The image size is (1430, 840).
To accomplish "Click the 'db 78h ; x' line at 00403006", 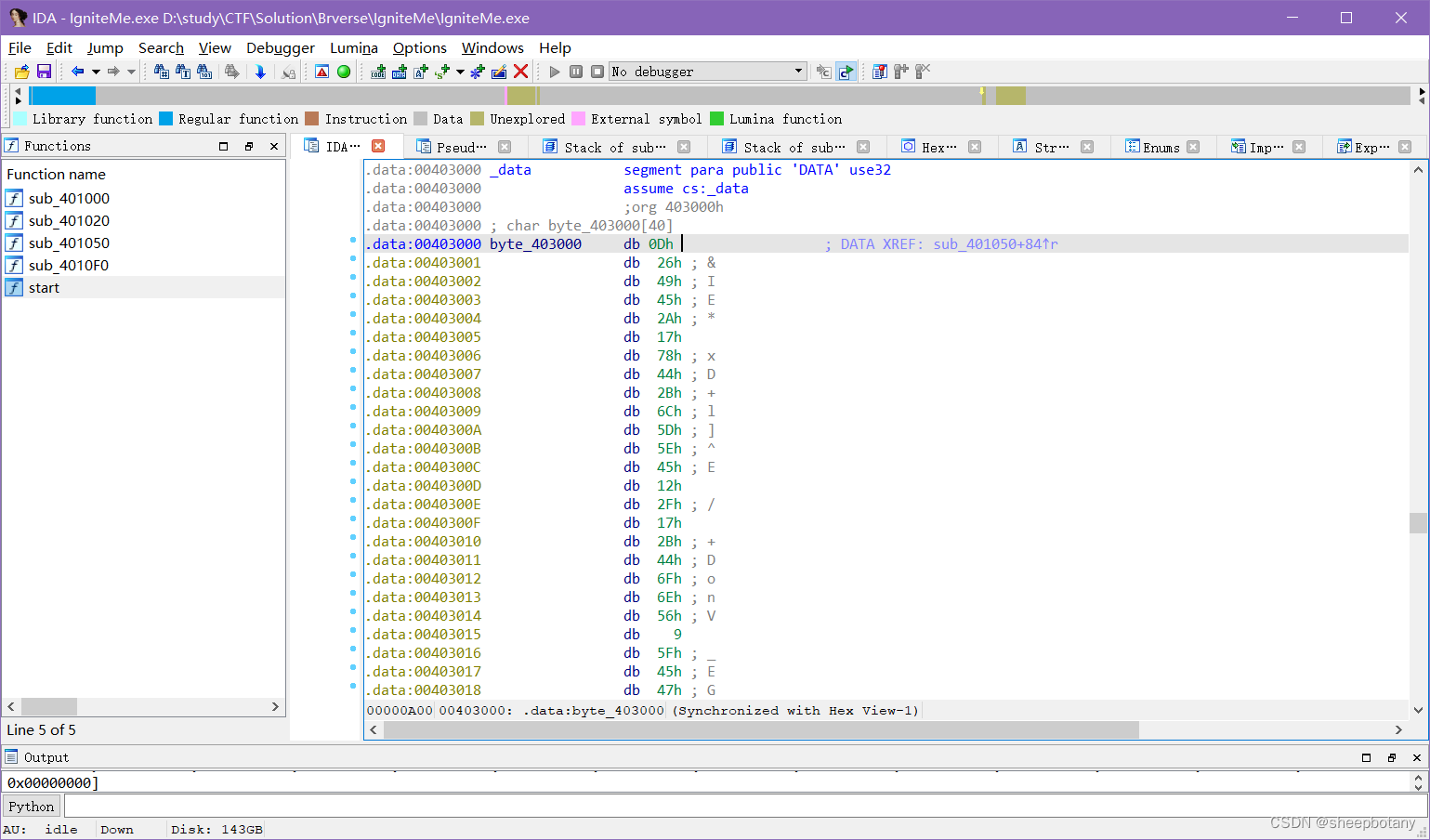I will (x=668, y=356).
